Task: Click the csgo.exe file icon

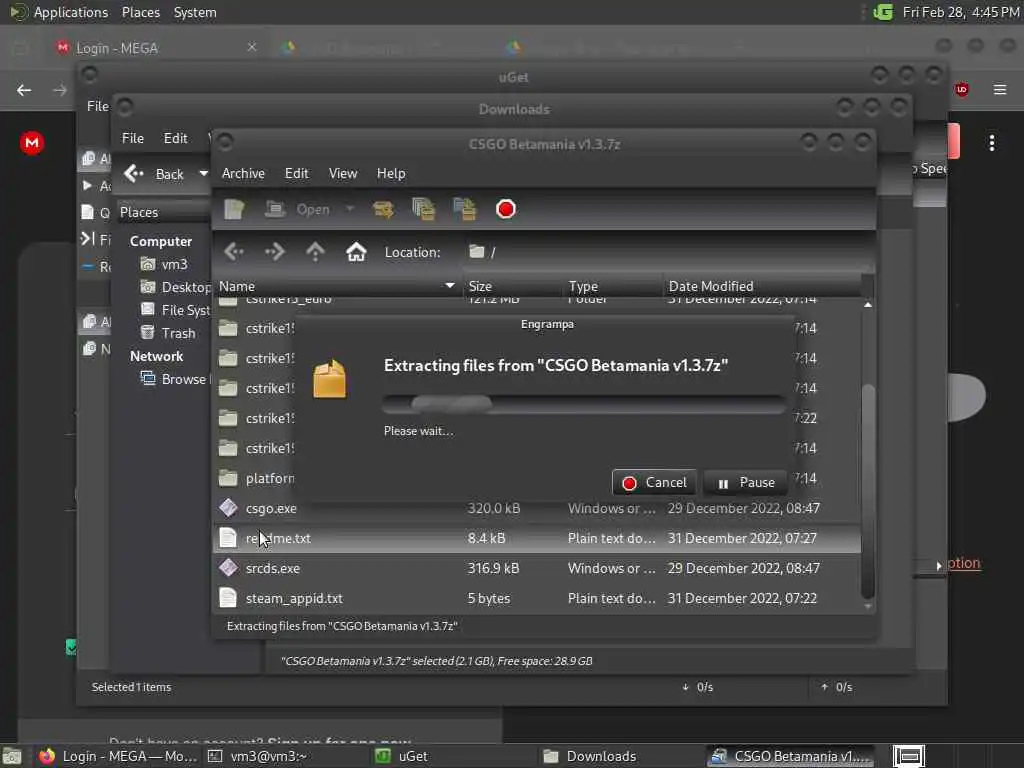Action: pyautogui.click(x=228, y=507)
